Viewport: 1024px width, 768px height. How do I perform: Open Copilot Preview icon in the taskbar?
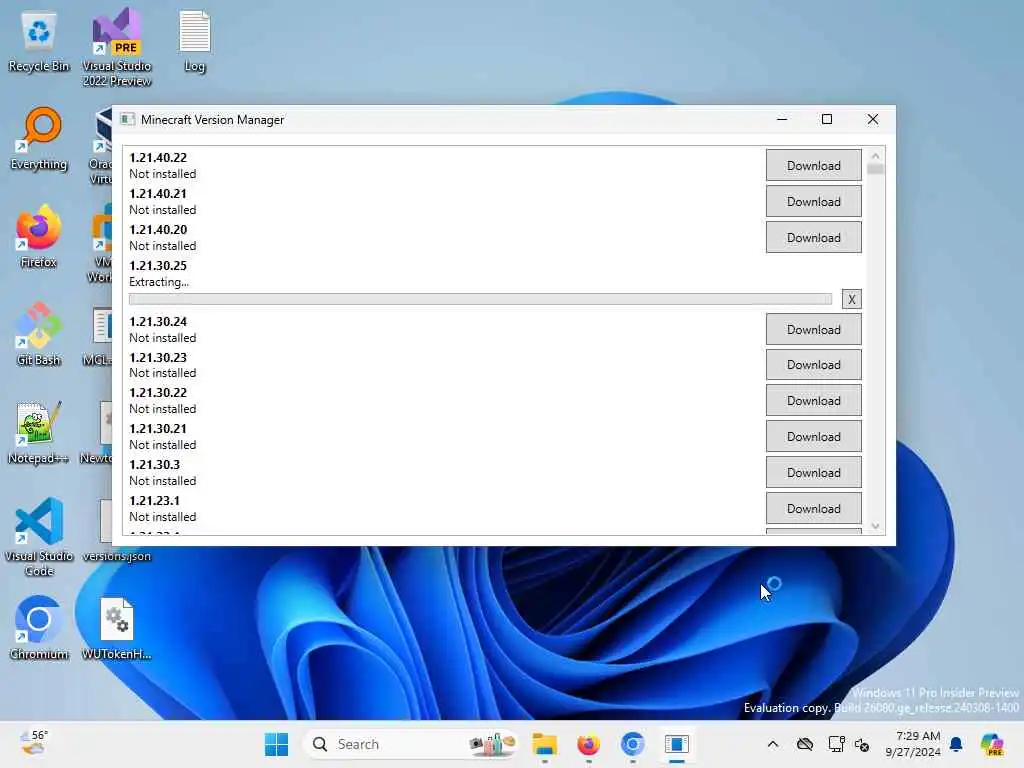point(992,744)
